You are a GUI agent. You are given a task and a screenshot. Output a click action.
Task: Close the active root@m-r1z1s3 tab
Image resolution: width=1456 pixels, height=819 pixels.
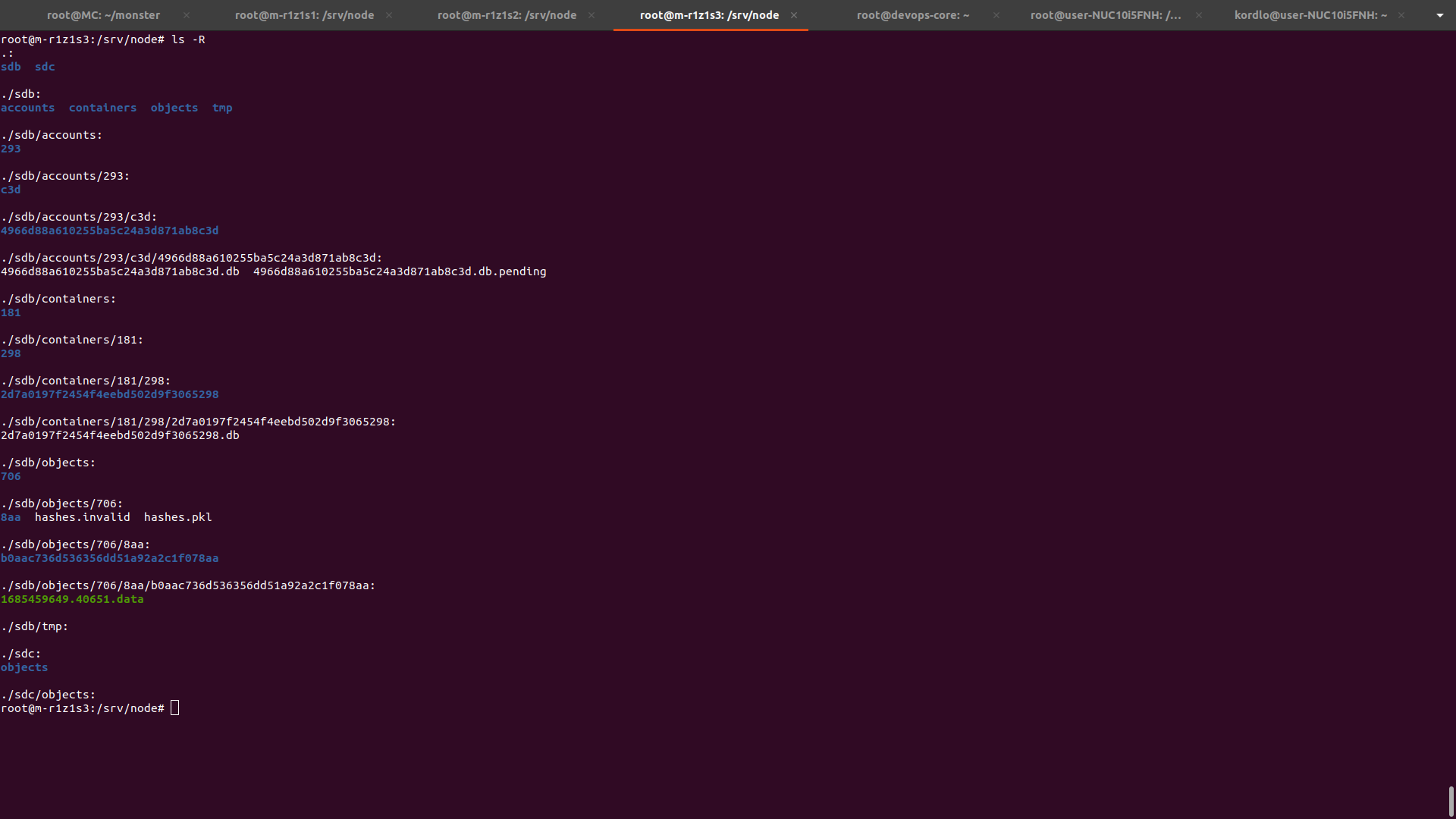click(x=794, y=15)
